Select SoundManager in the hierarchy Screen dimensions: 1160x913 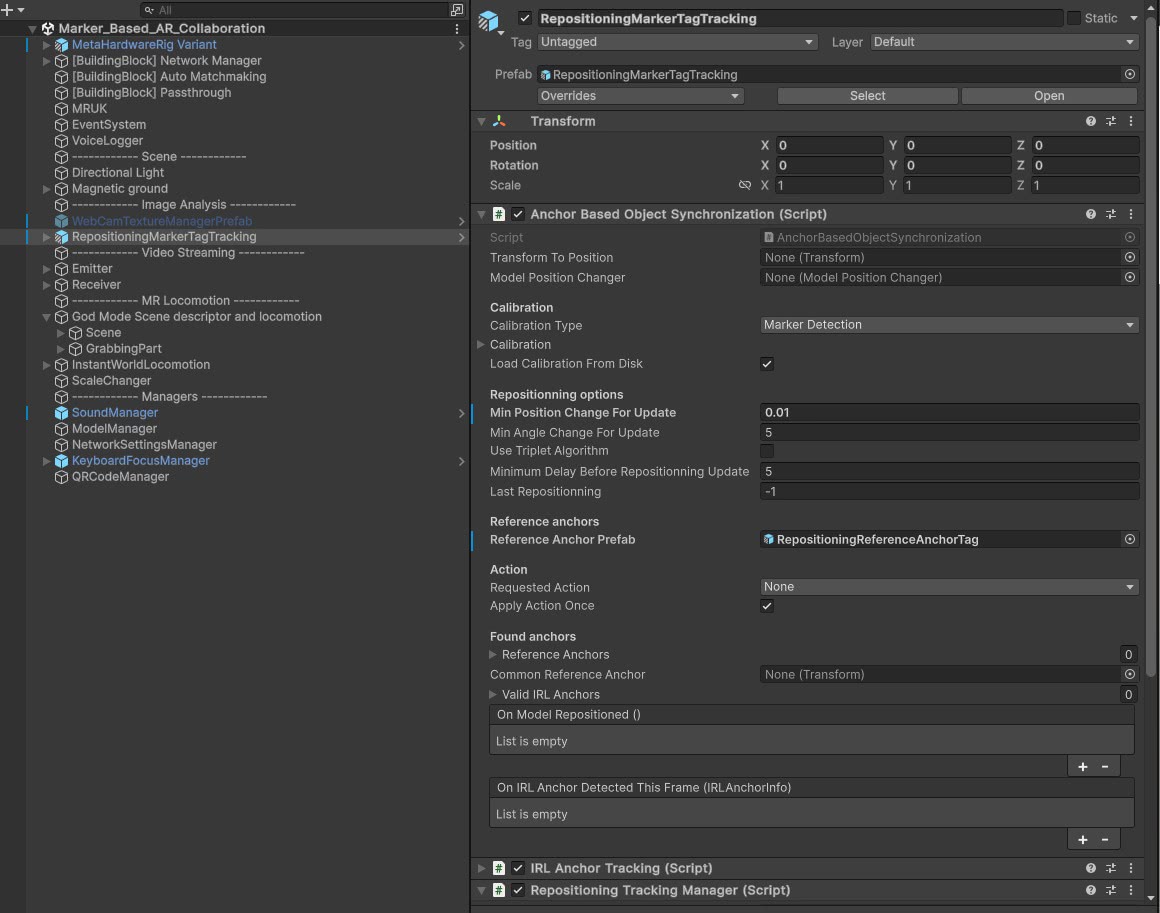point(114,413)
